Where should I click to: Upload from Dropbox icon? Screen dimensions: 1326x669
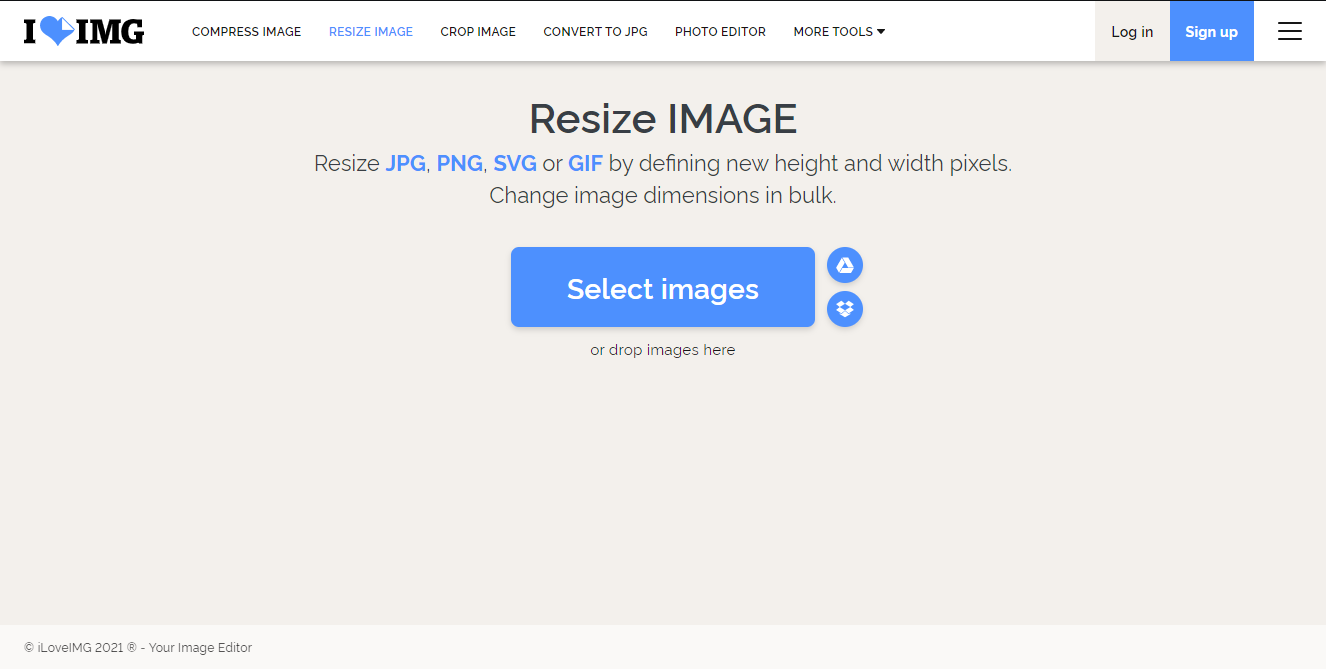click(x=845, y=309)
